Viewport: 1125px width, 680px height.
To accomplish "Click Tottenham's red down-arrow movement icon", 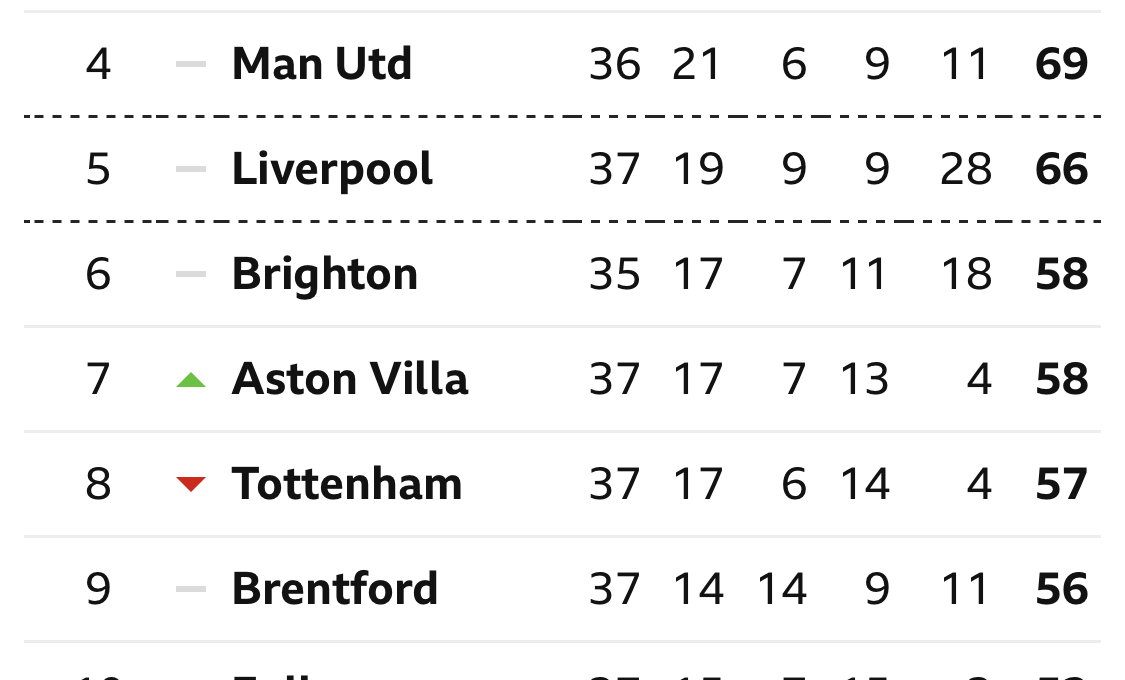I will coord(191,484).
